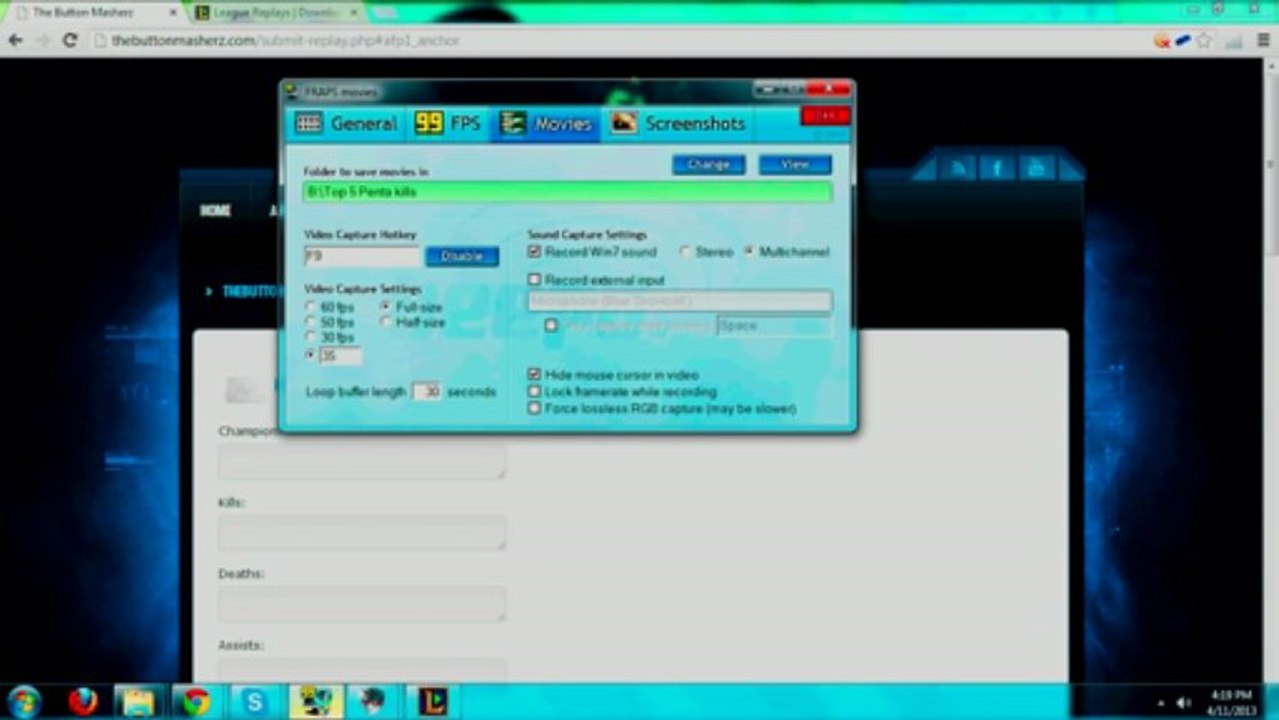This screenshot has width=1279, height=720.
Task: Bookmark this page with star icon
Action: coord(1204,41)
